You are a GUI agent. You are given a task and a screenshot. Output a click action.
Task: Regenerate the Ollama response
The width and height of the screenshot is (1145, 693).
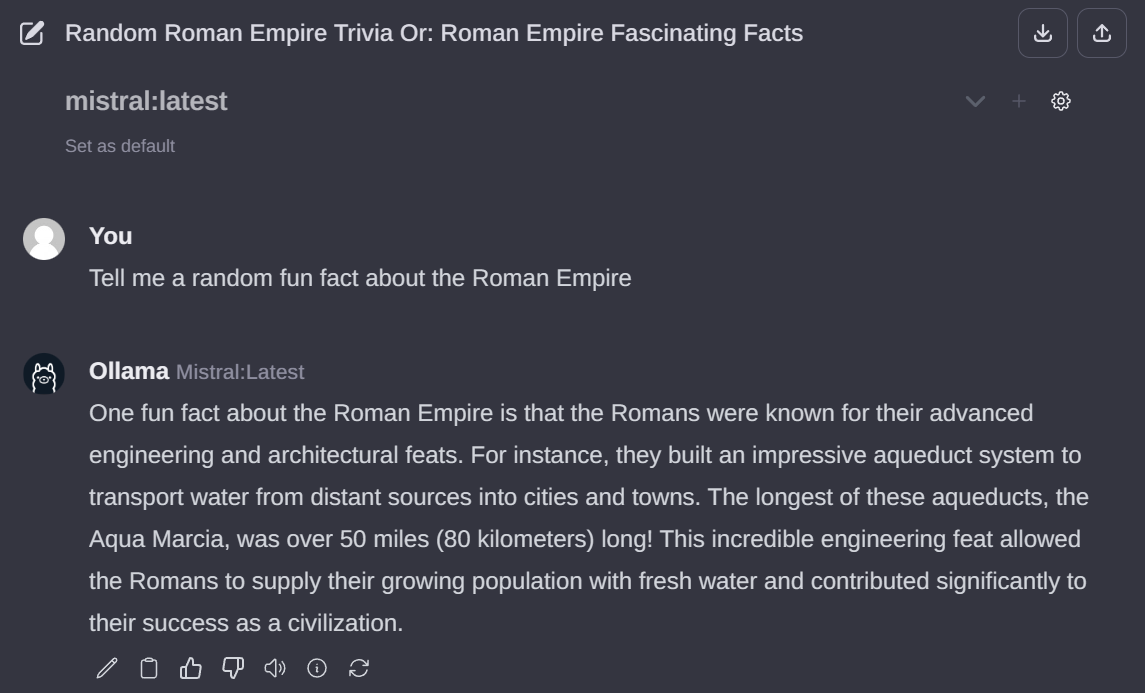point(359,668)
